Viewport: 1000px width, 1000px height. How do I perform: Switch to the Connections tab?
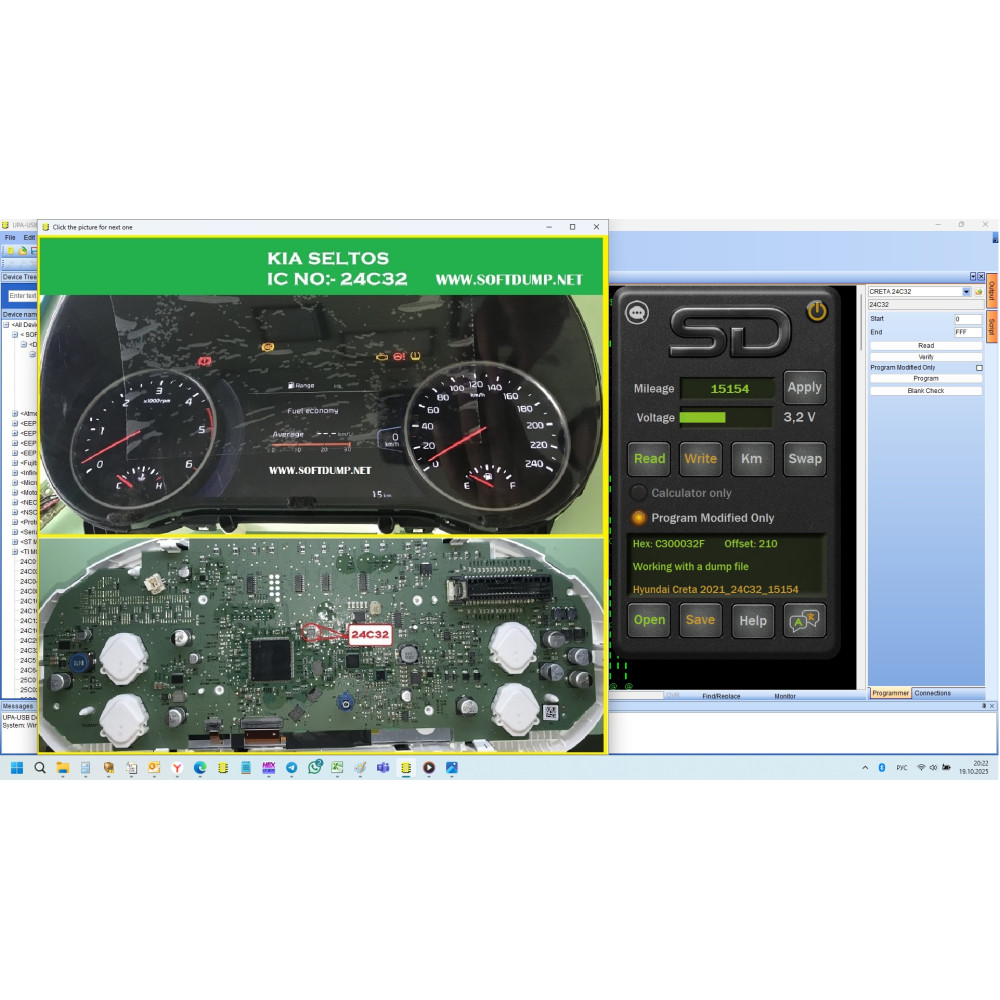click(932, 693)
